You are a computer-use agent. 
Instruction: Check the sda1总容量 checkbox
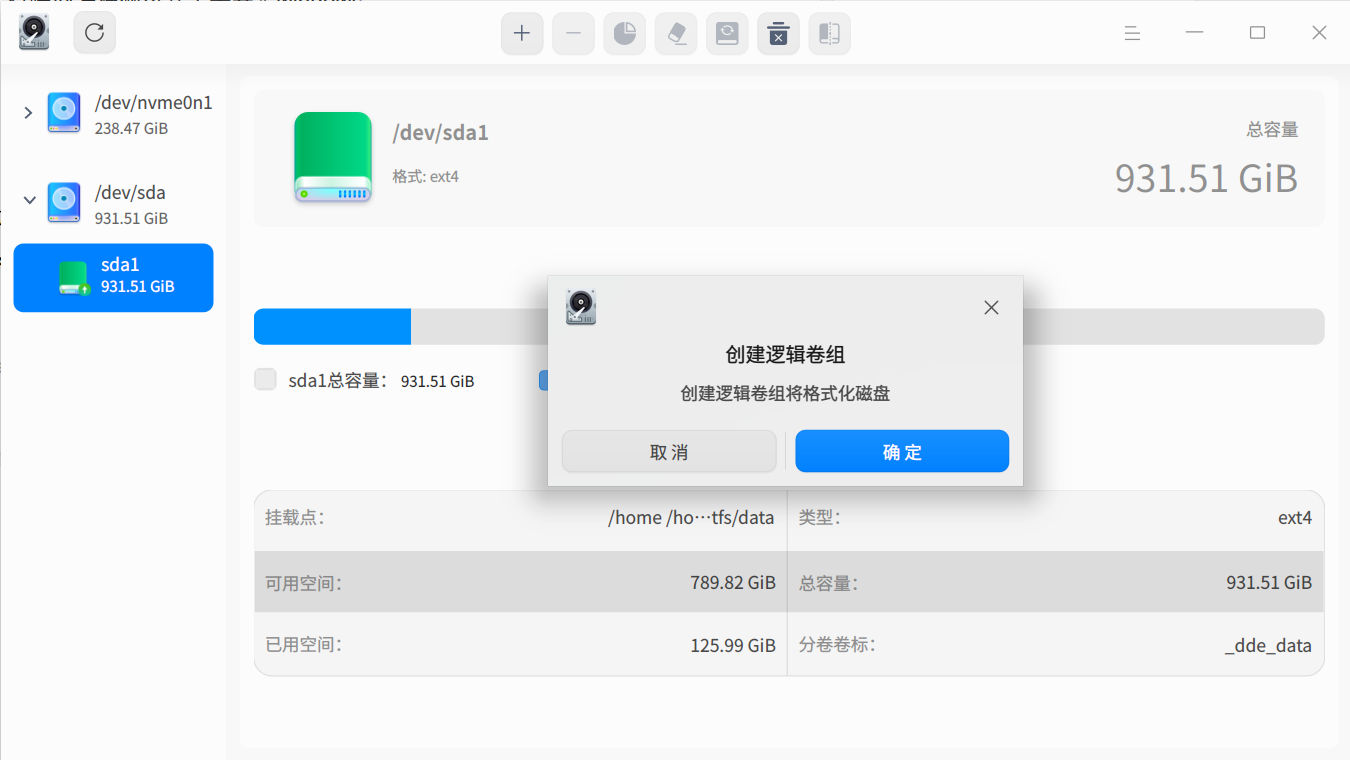pos(265,380)
